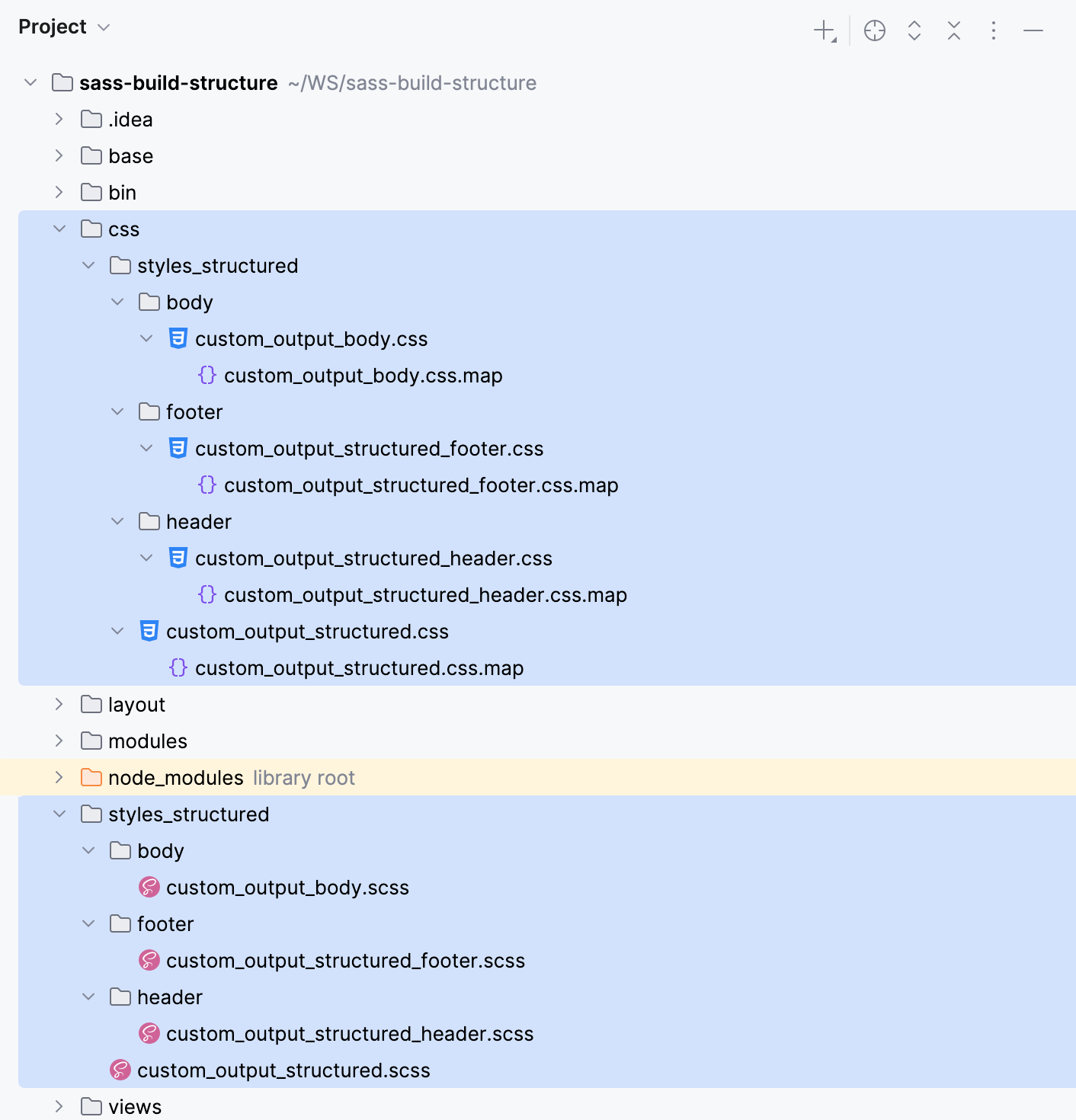This screenshot has width=1076, height=1120.
Task: Click the Select Opened File crosshair icon
Action: pyautogui.click(x=875, y=31)
